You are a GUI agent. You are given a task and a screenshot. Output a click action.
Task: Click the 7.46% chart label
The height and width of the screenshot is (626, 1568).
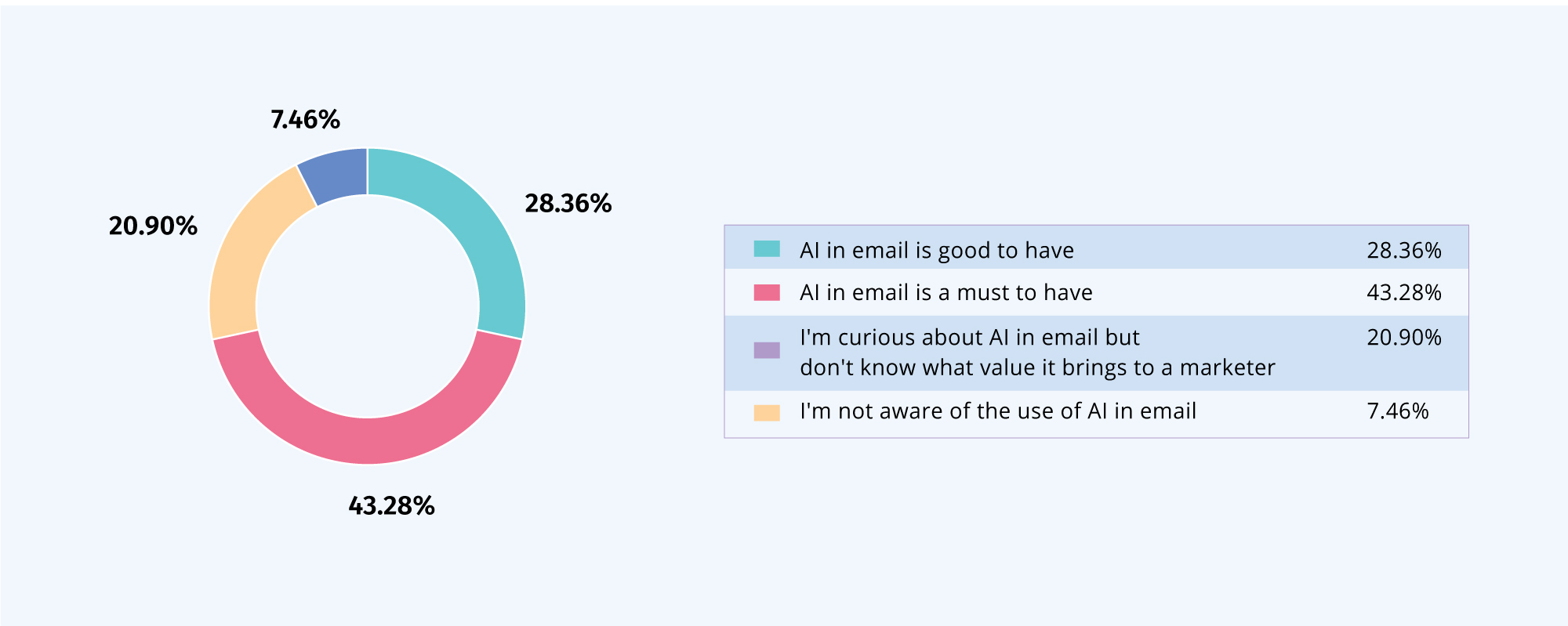[x=305, y=120]
